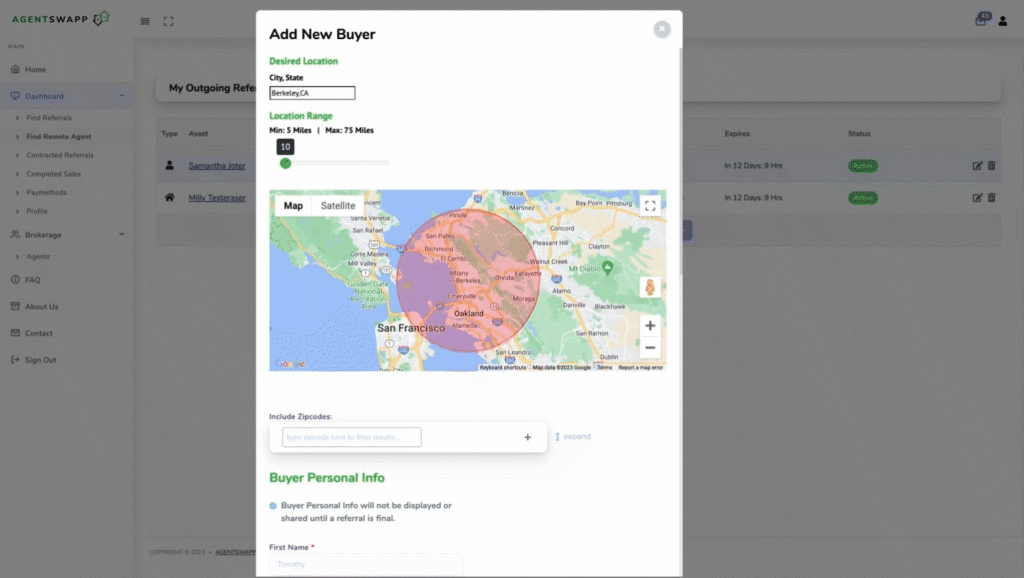Open the notifications inbox icon
This screenshot has height=578, width=1024.
coord(981,21)
